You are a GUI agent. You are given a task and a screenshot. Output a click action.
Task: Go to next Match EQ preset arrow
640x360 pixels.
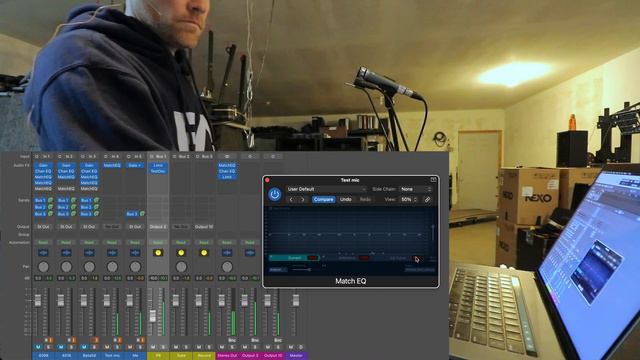tap(302, 200)
